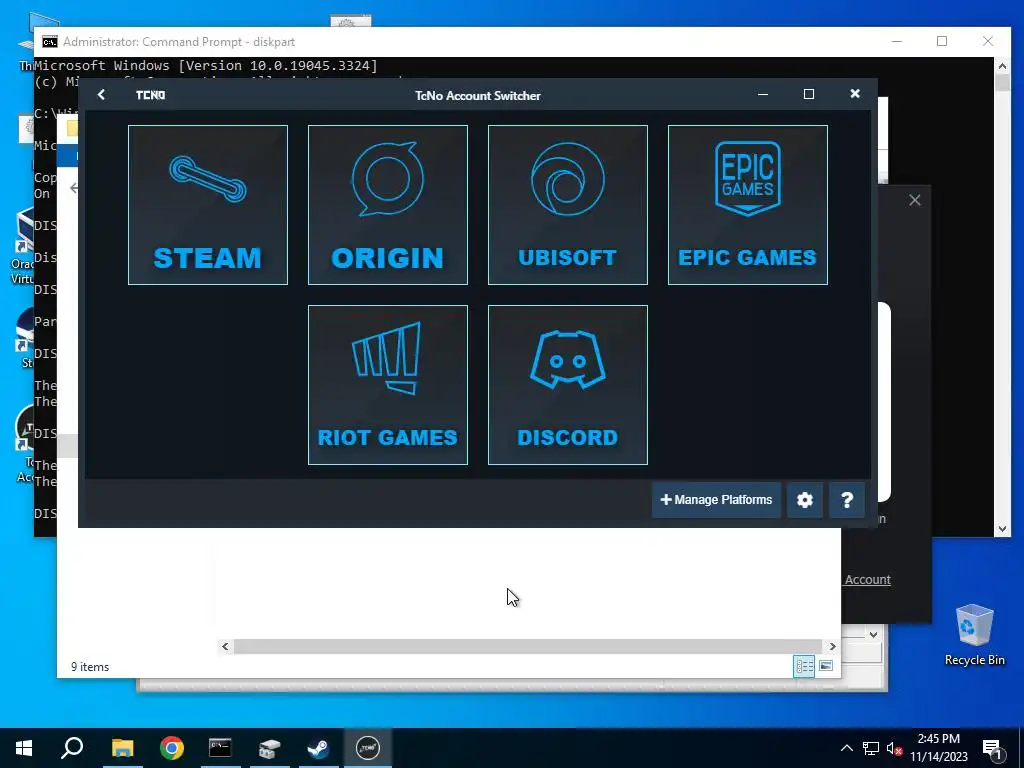Click the Command Prompt title bar icon
The height and width of the screenshot is (768, 1024).
pos(50,42)
